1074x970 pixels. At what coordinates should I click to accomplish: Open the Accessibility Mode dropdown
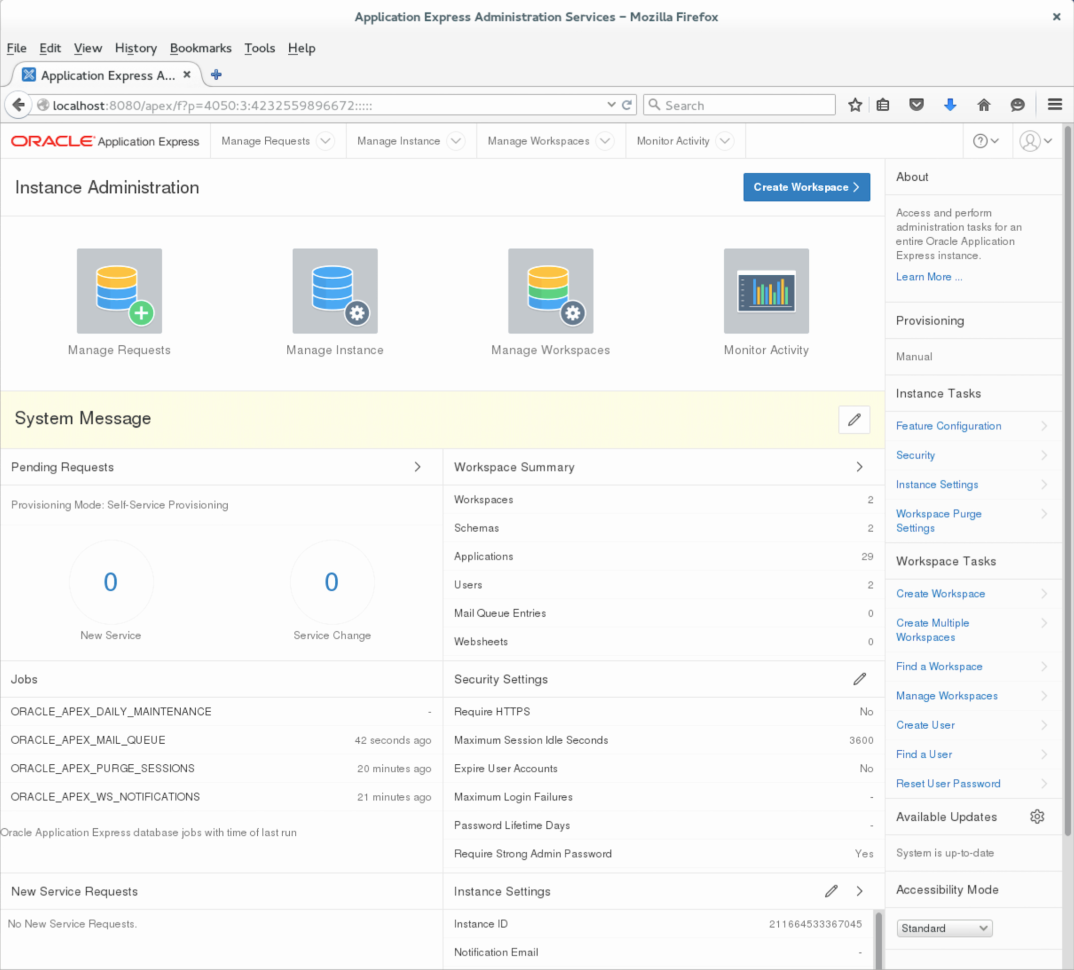coord(944,928)
